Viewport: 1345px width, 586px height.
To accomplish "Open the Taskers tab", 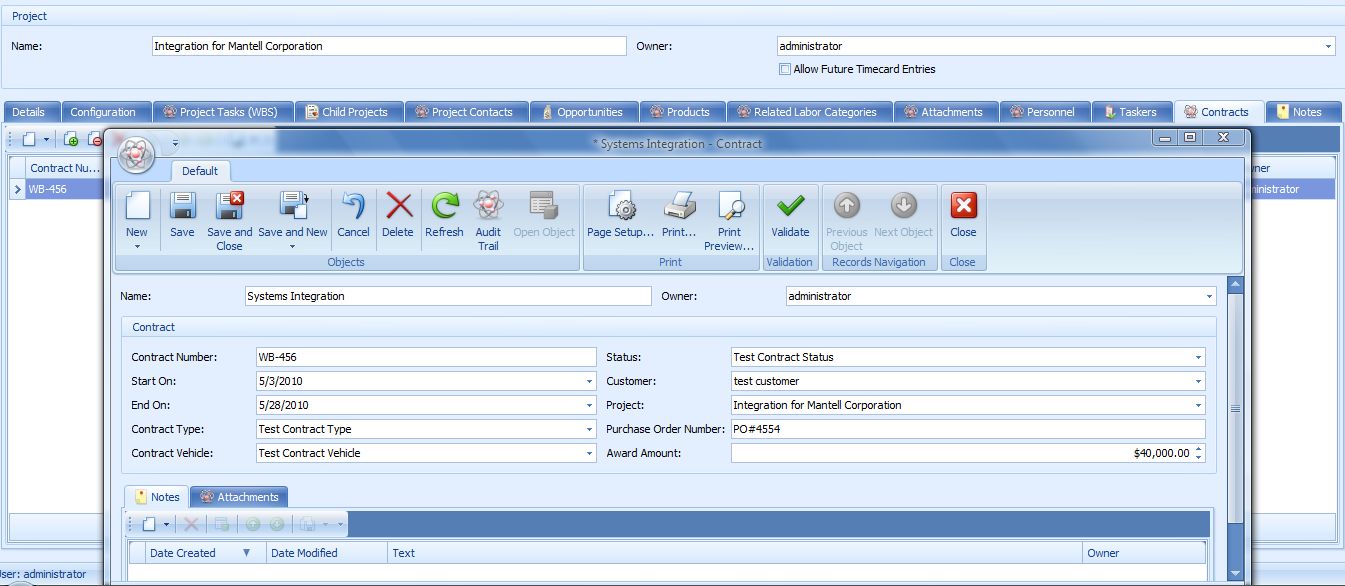I will tap(1130, 112).
